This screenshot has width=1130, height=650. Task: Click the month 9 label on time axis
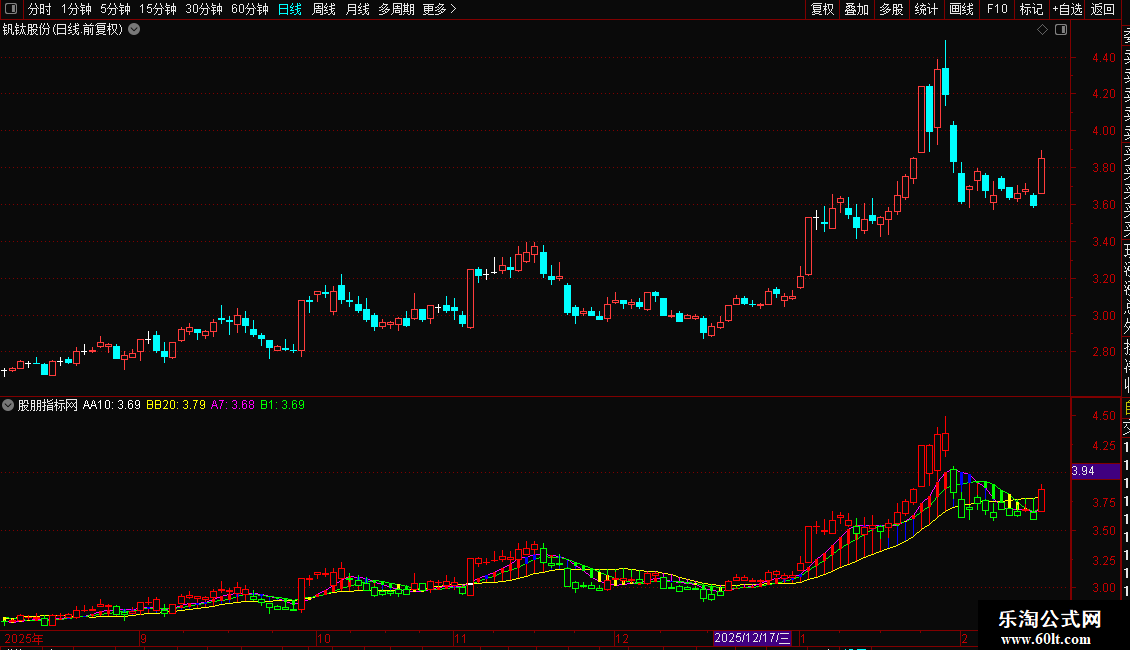(143, 638)
